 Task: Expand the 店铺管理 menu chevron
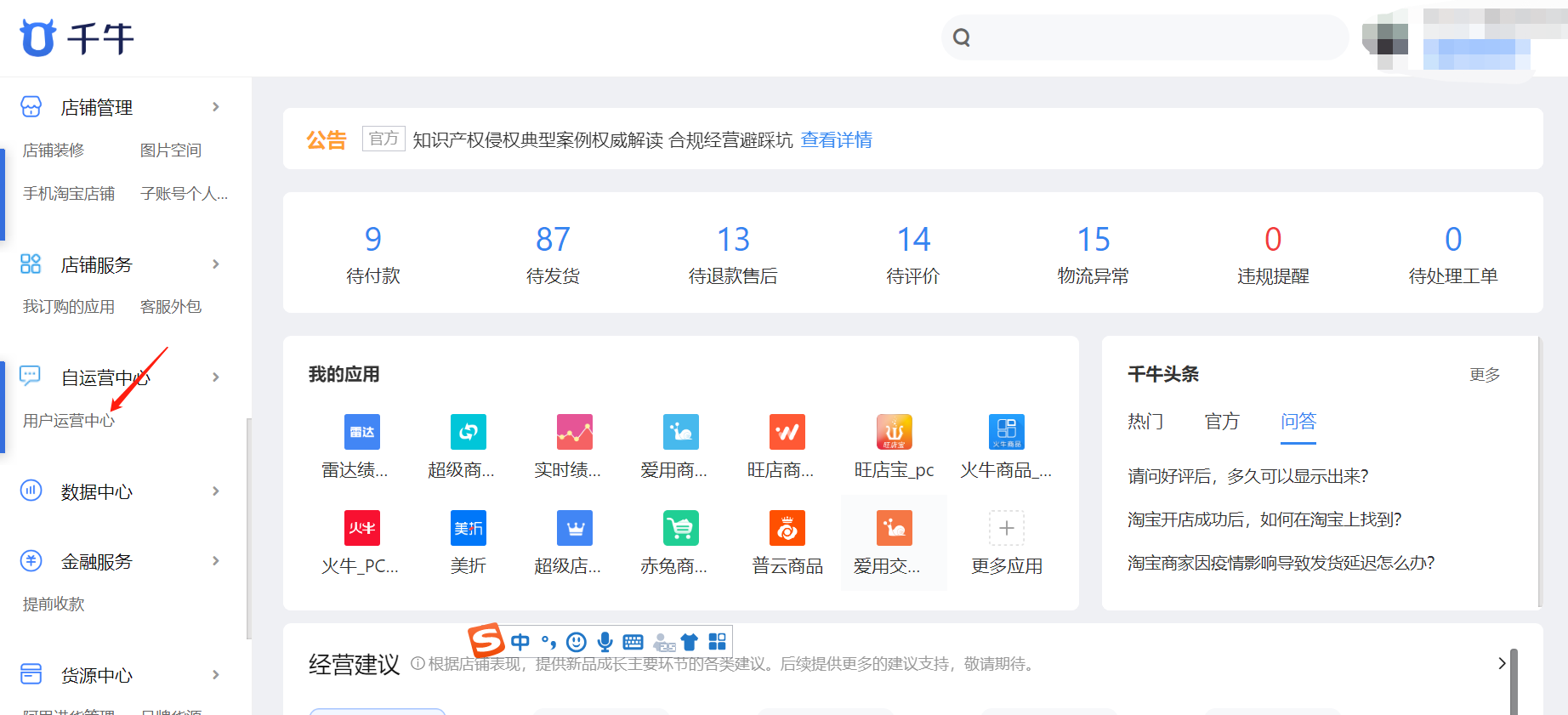[x=216, y=107]
